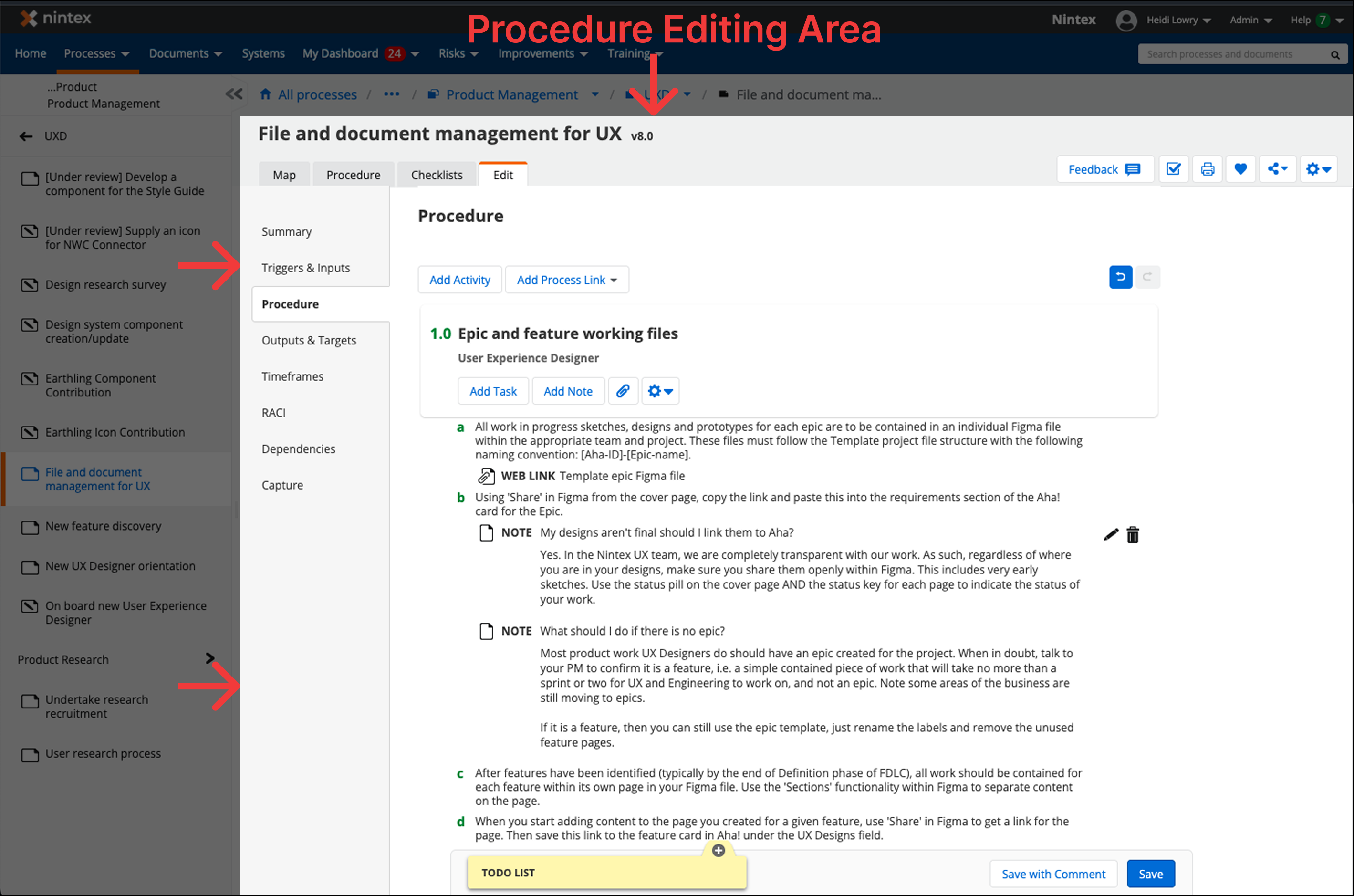The height and width of the screenshot is (896, 1354).
Task: Click the Save with Comment button
Action: tap(1053, 874)
